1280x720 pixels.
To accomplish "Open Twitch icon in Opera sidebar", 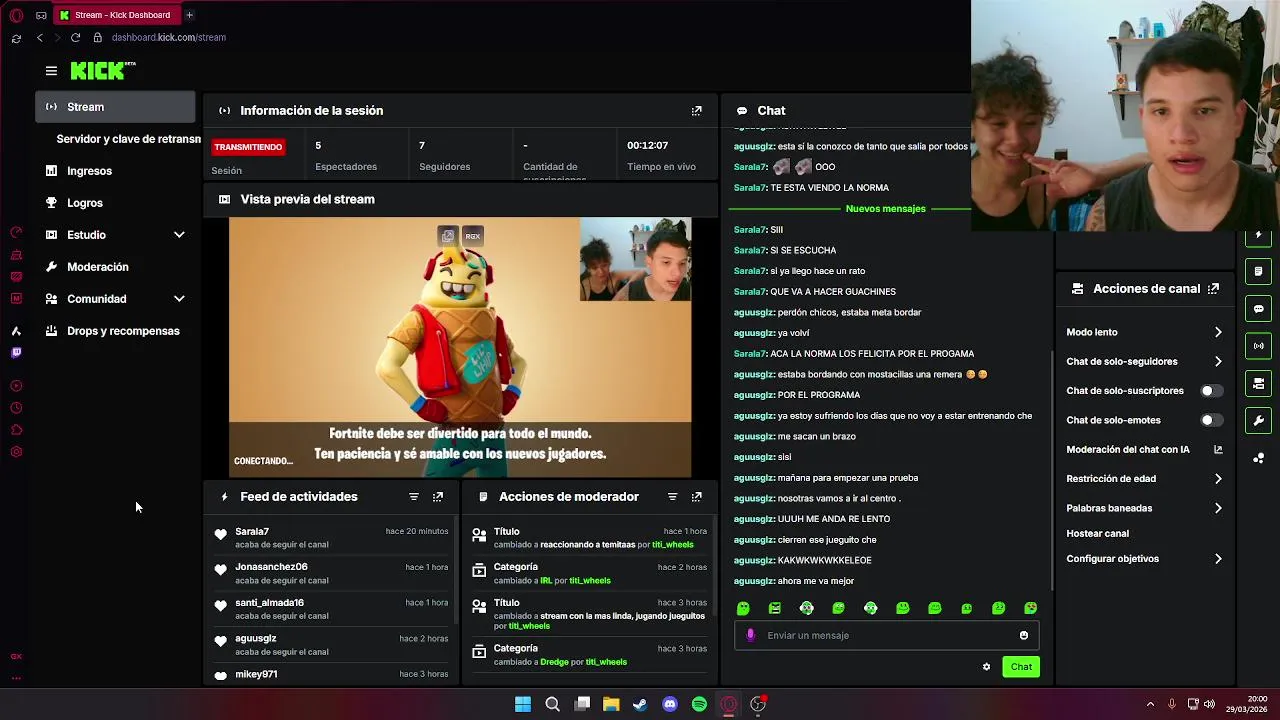I will click(16, 353).
